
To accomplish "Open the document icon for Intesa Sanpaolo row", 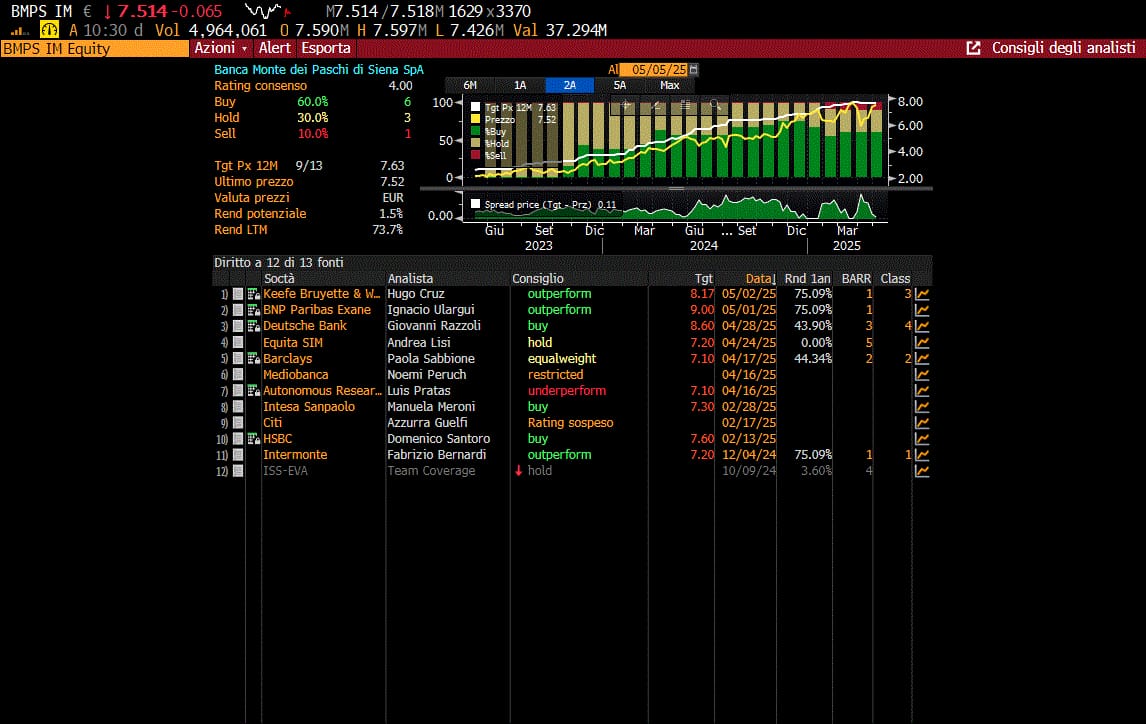I will (x=238, y=406).
